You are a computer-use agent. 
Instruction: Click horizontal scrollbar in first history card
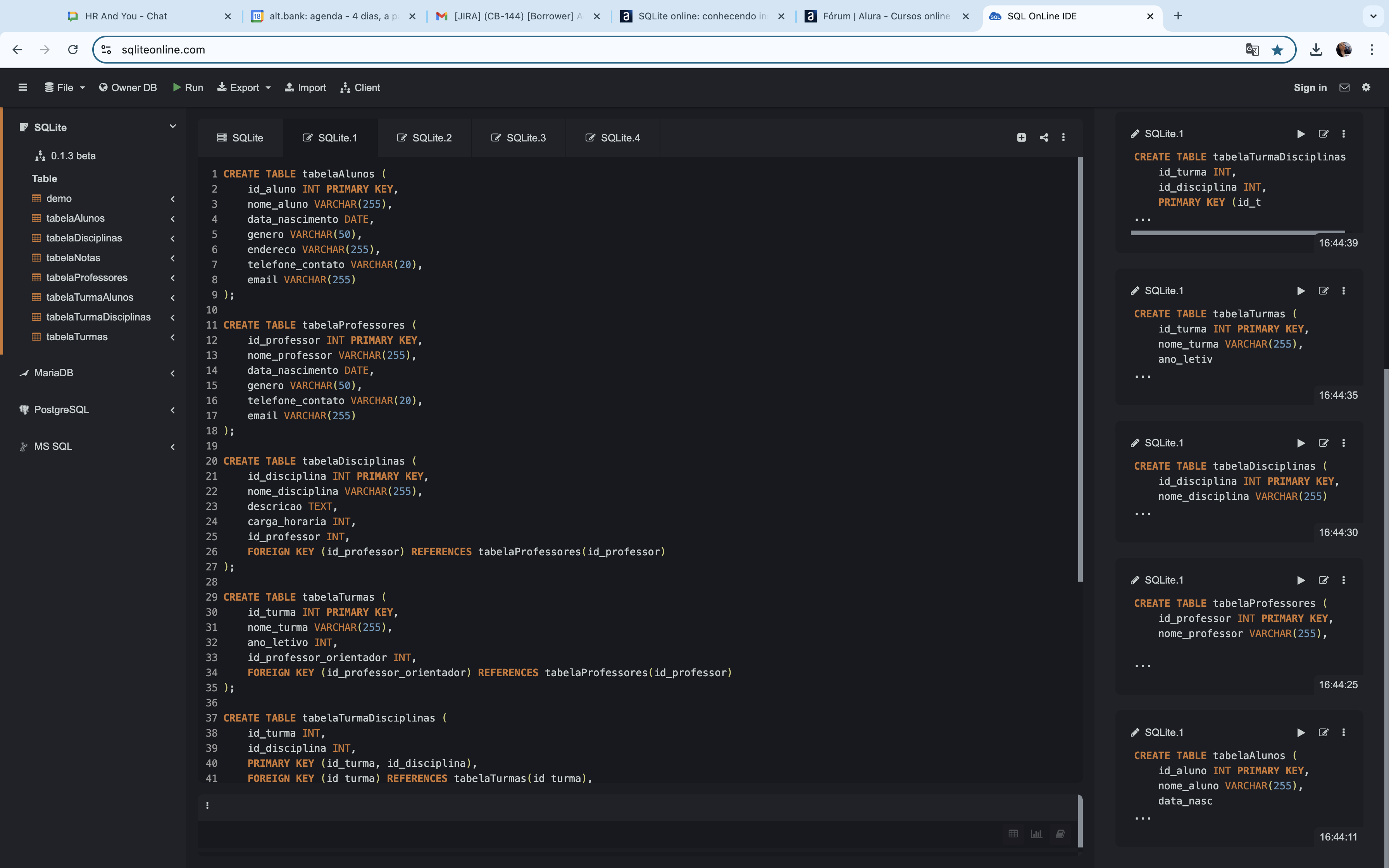[x=1237, y=233]
